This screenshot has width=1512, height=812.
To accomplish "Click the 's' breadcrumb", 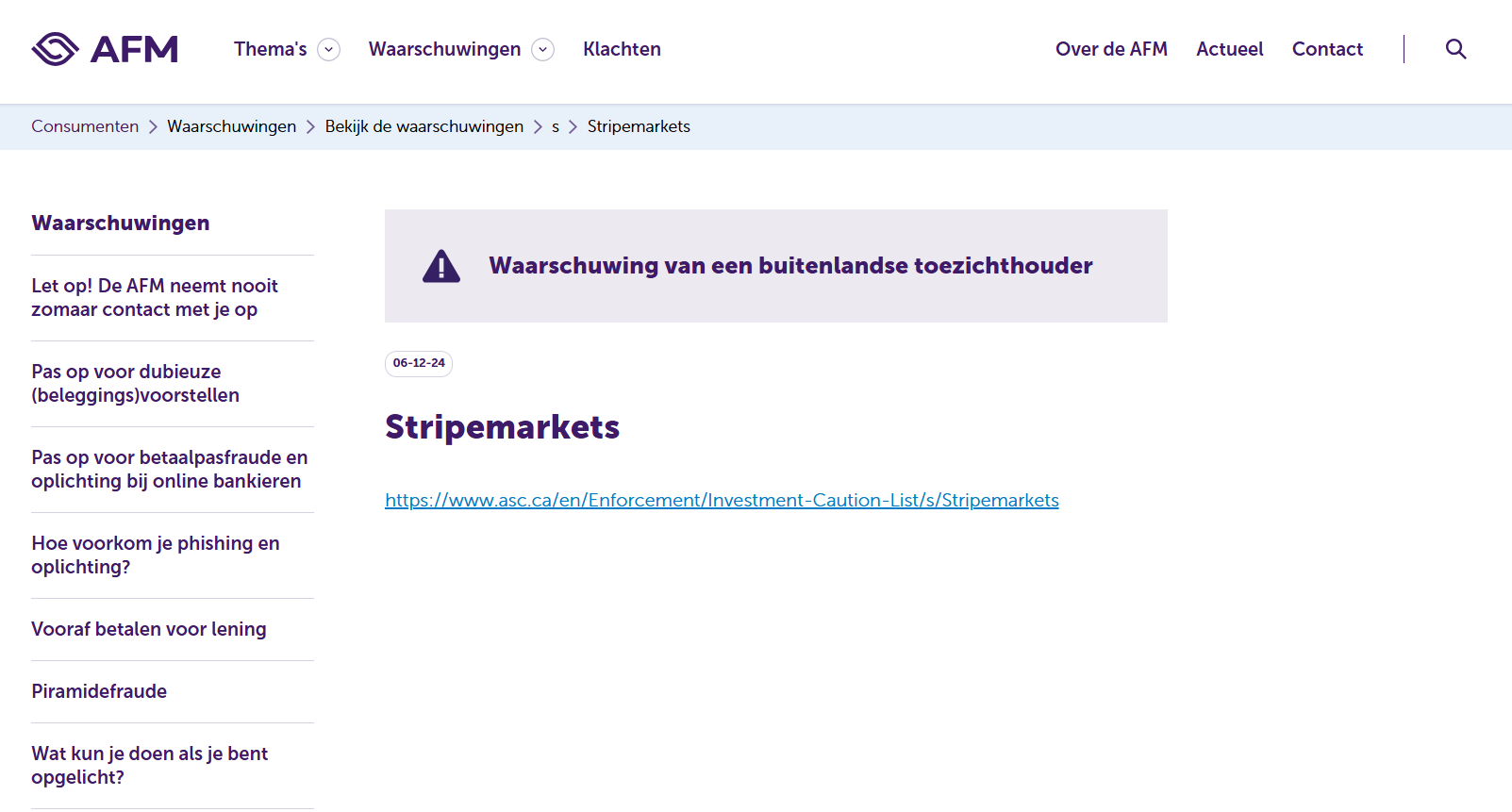I will (556, 126).
